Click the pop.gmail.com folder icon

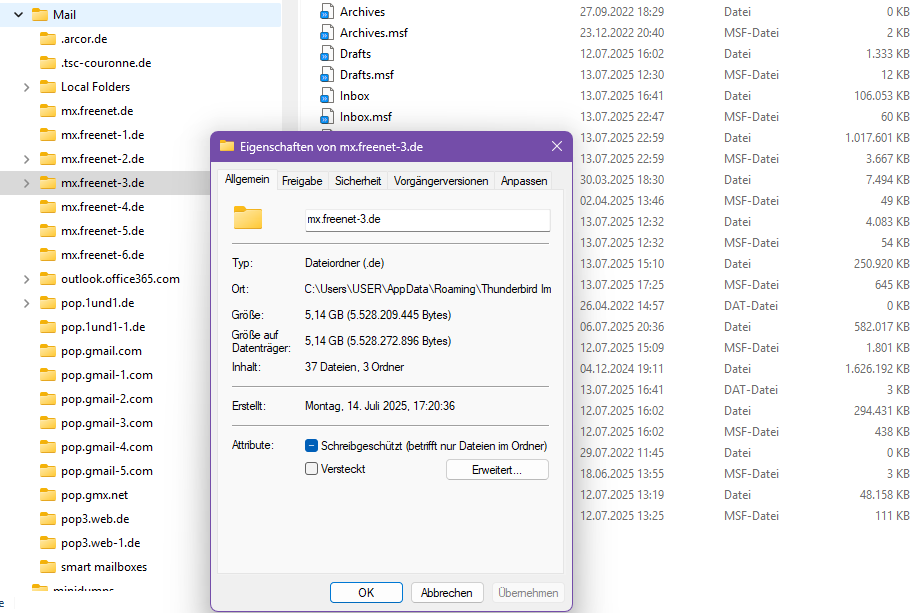[x=47, y=351]
